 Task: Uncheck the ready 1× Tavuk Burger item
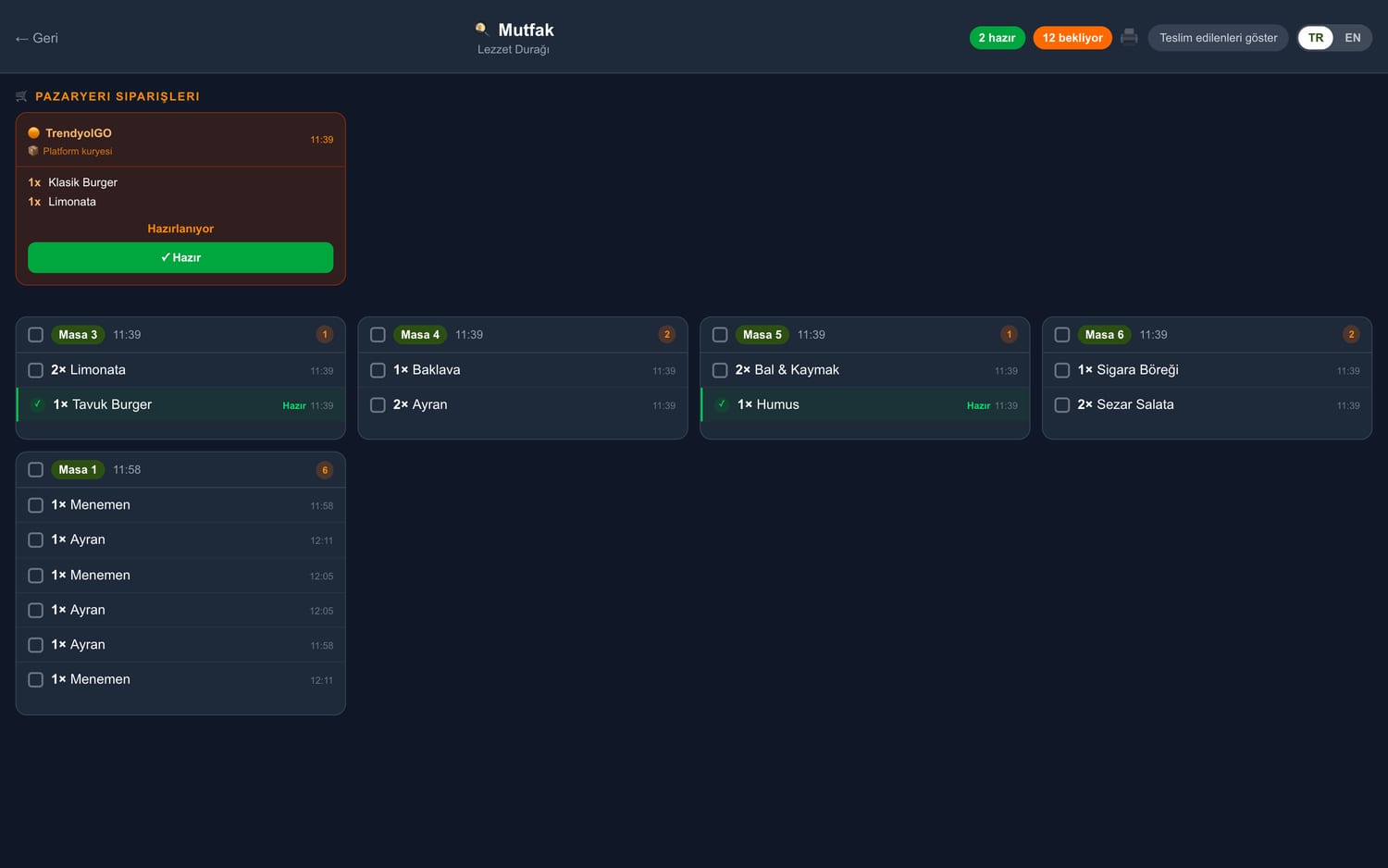[x=37, y=404]
